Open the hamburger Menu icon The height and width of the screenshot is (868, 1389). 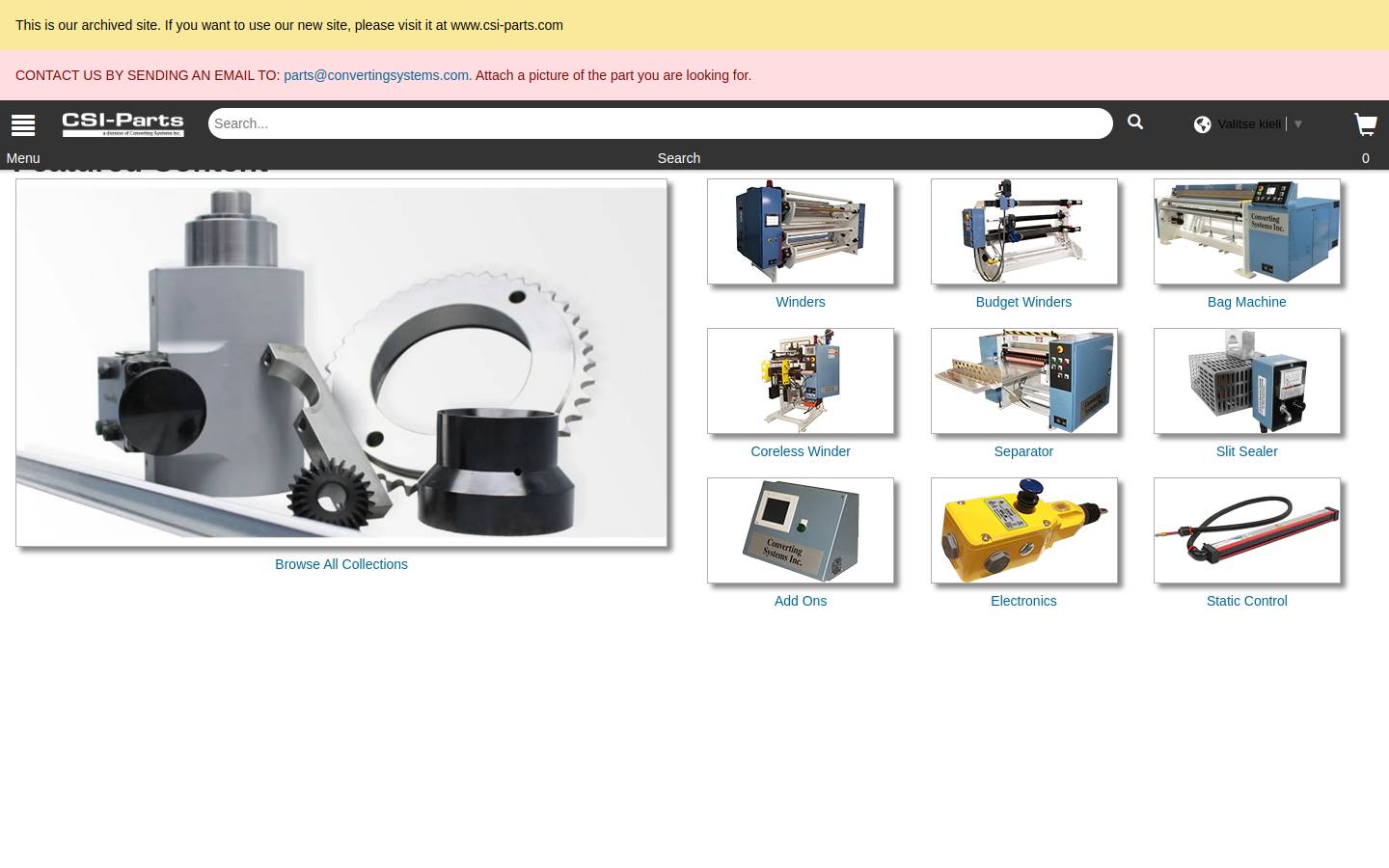(23, 125)
